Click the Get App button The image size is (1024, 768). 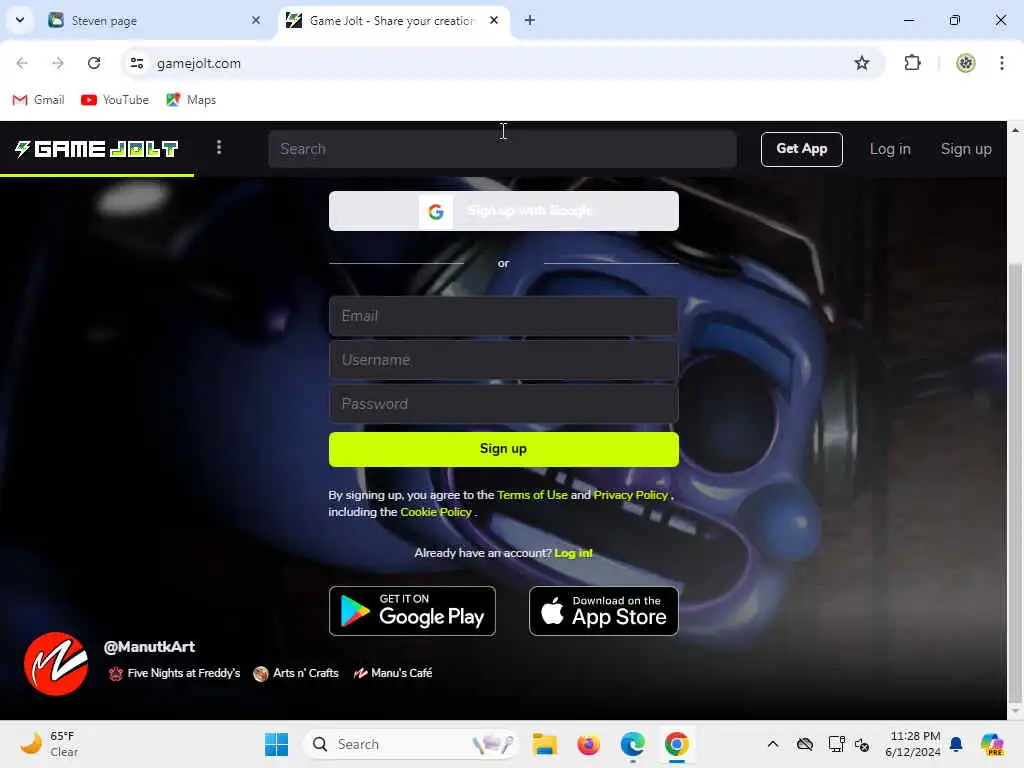tap(801, 149)
